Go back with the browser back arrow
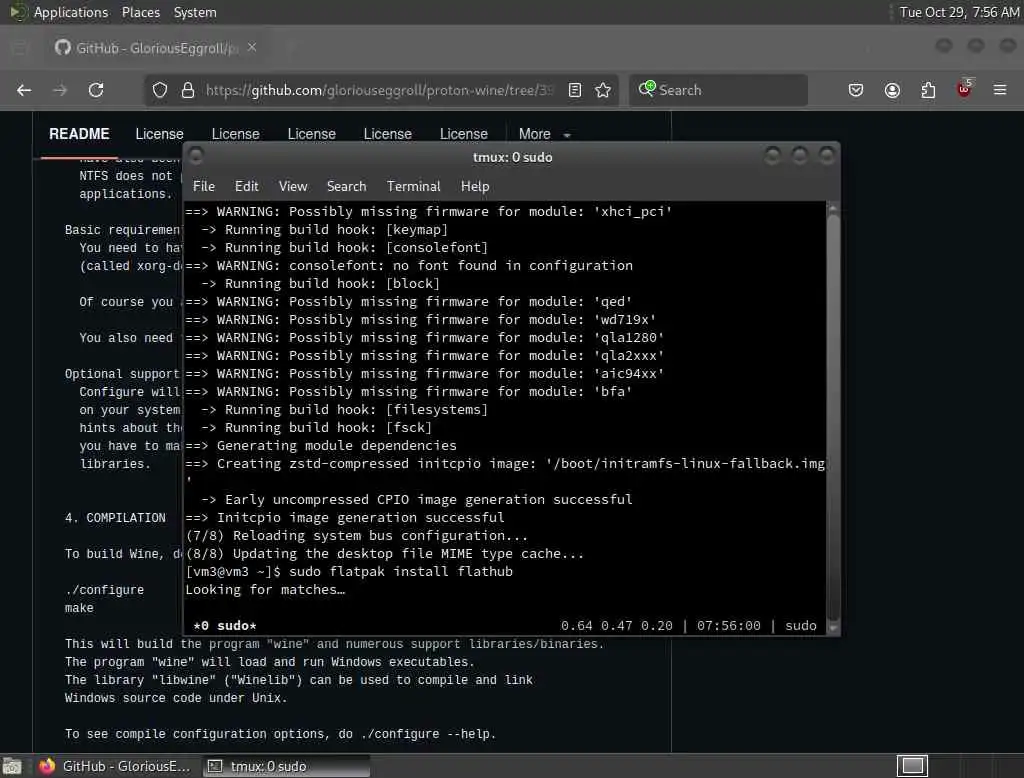 (x=24, y=90)
